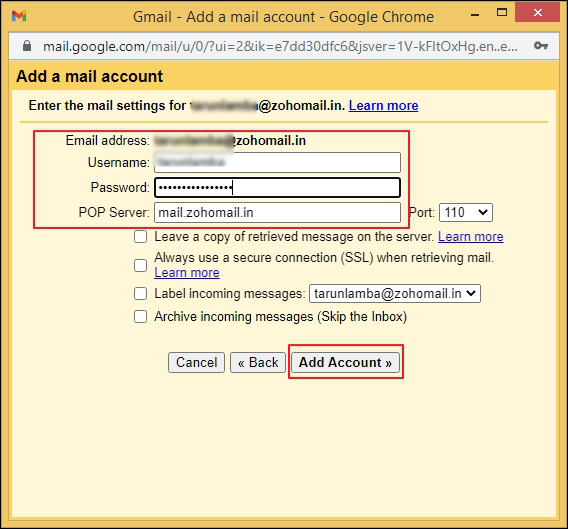
Task: Click the lock icon in address bar
Action: pos(27,46)
